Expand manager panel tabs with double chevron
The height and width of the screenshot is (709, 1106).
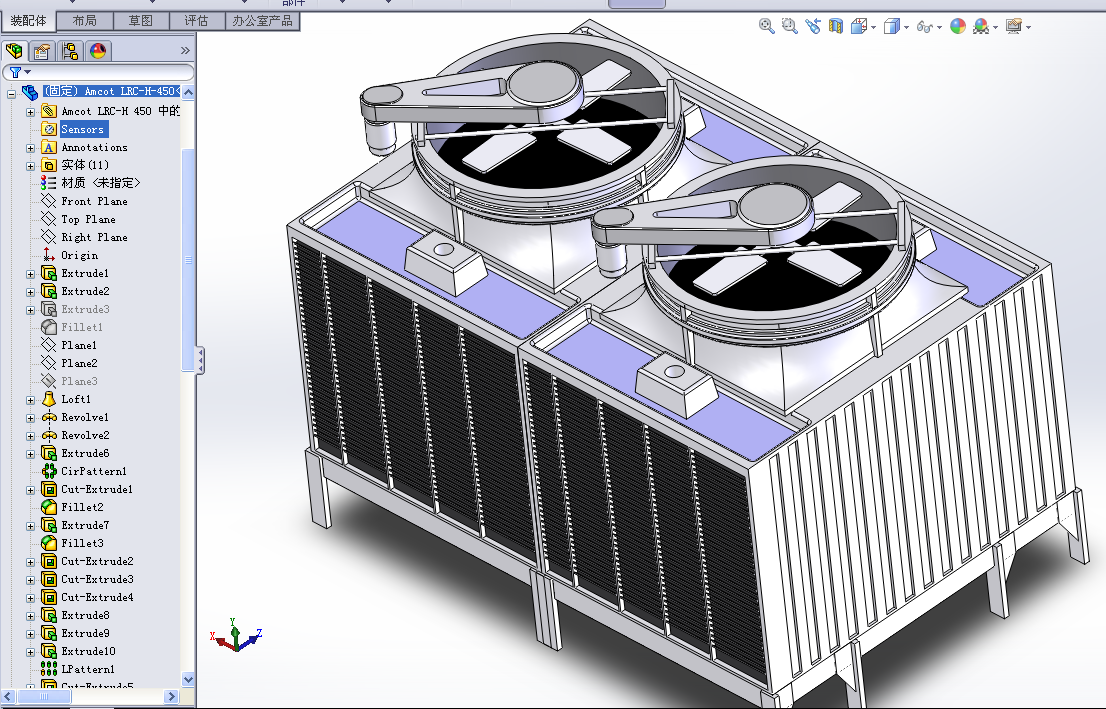click(x=185, y=51)
